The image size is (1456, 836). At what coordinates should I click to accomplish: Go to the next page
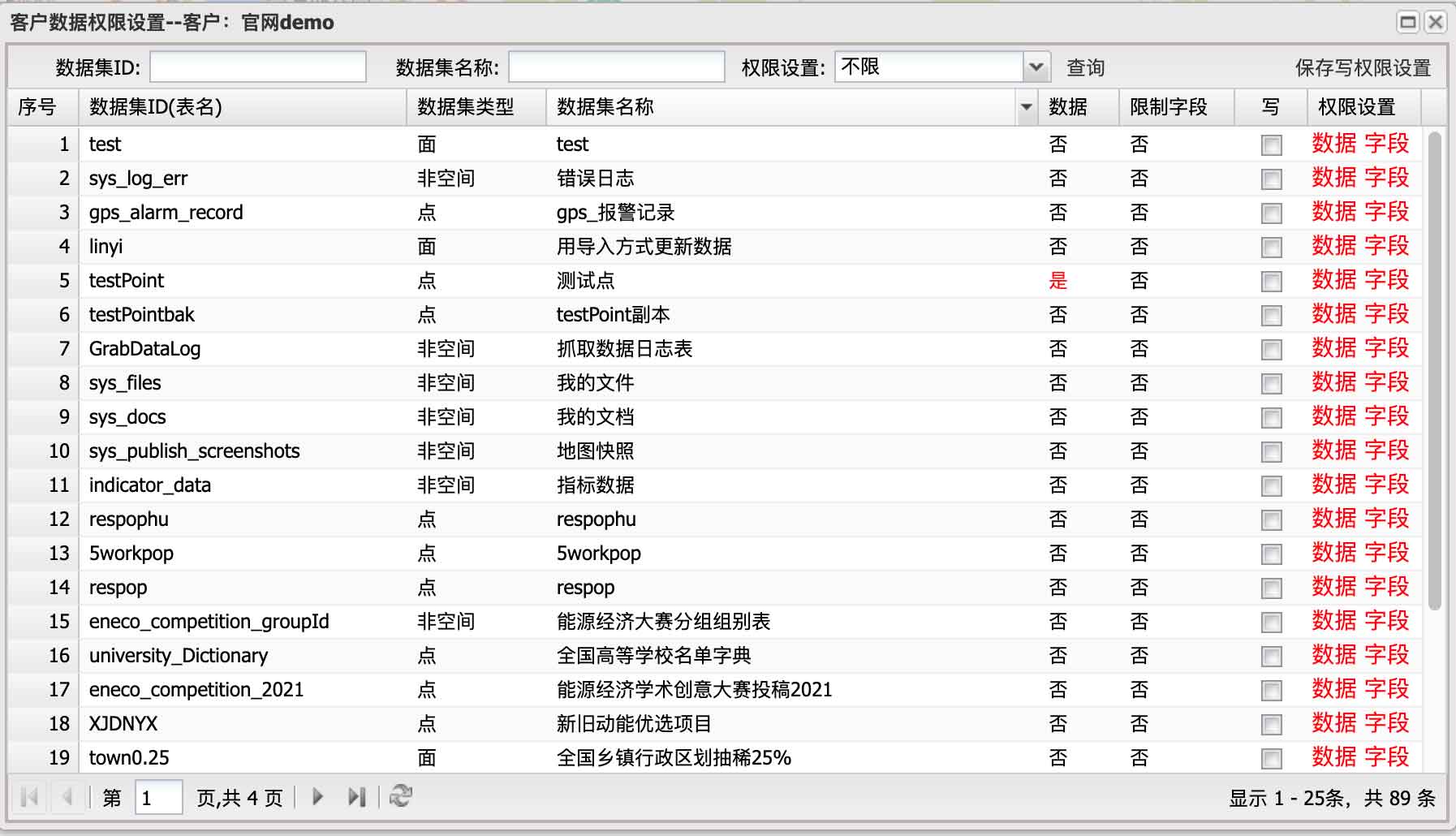pyautogui.click(x=317, y=798)
